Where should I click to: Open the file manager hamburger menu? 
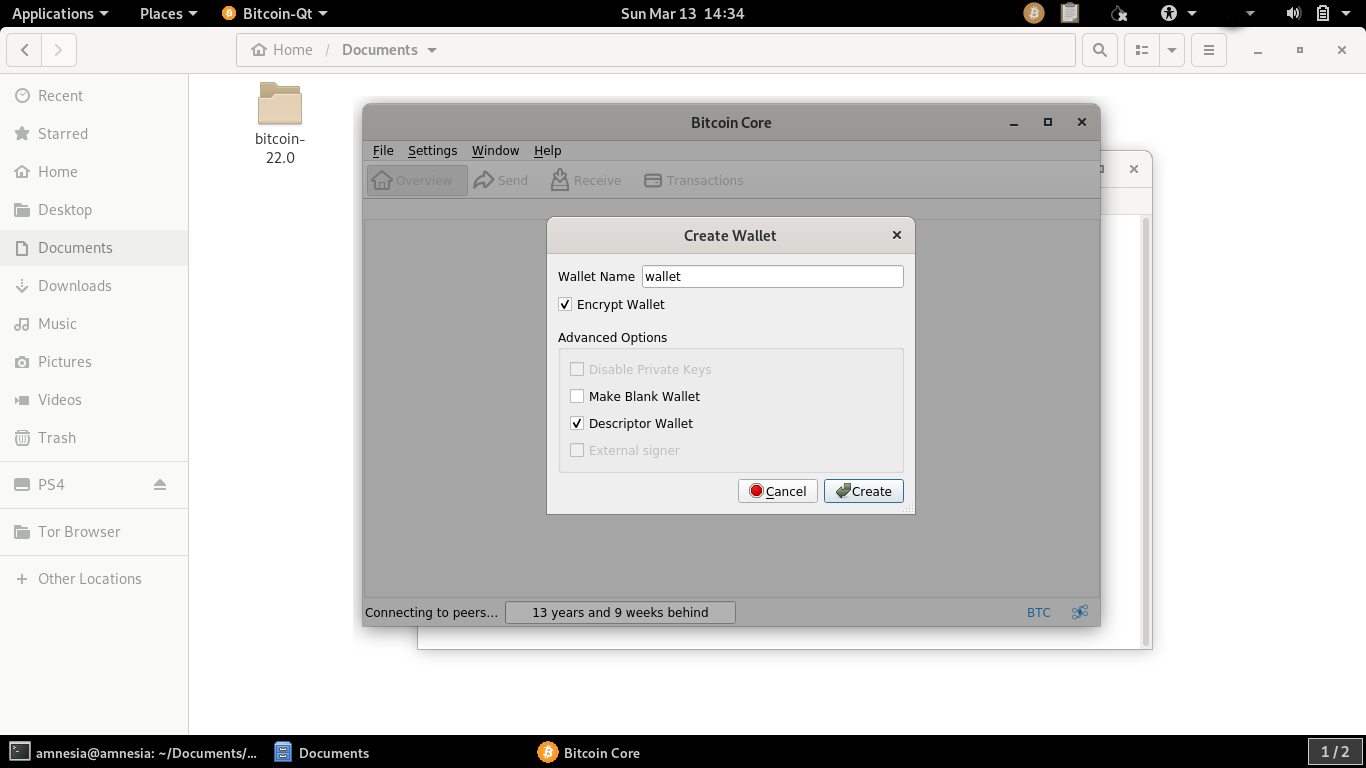pos(1209,49)
